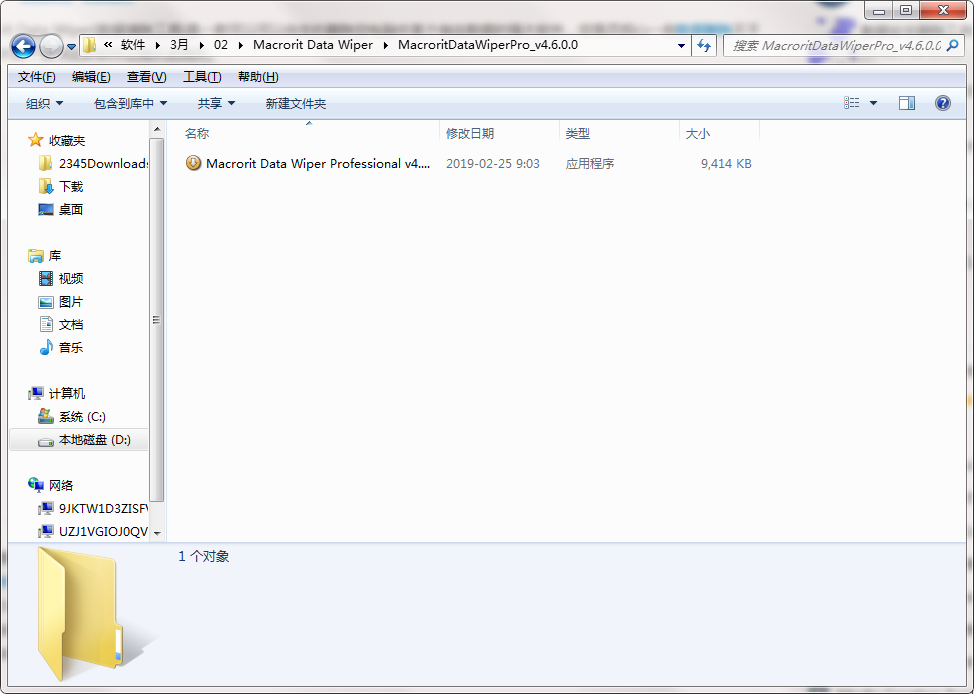Open 2345Downloads in the sidebar
Screen dimensions: 974x694
click(x=103, y=164)
